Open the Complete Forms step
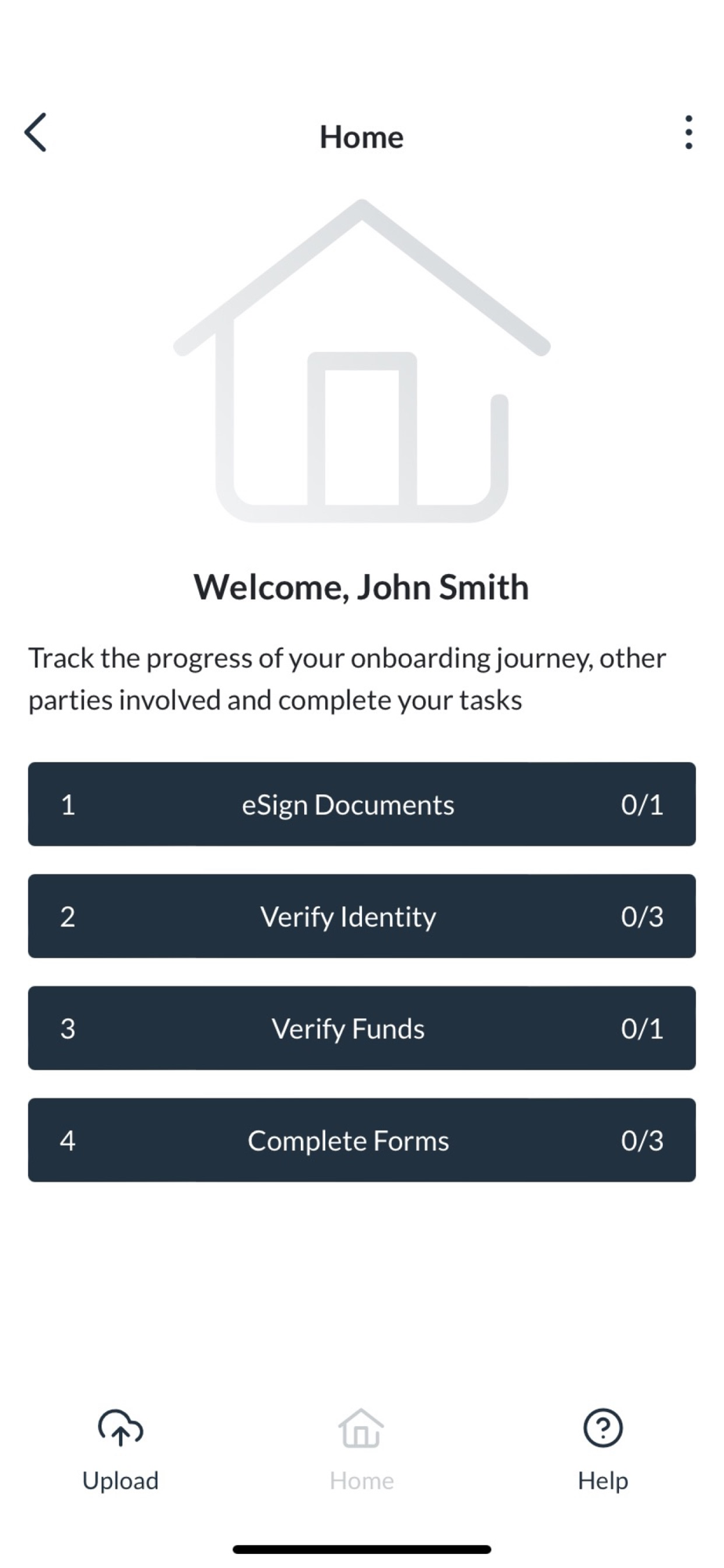Viewport: 724px width, 1568px height. (x=362, y=1140)
